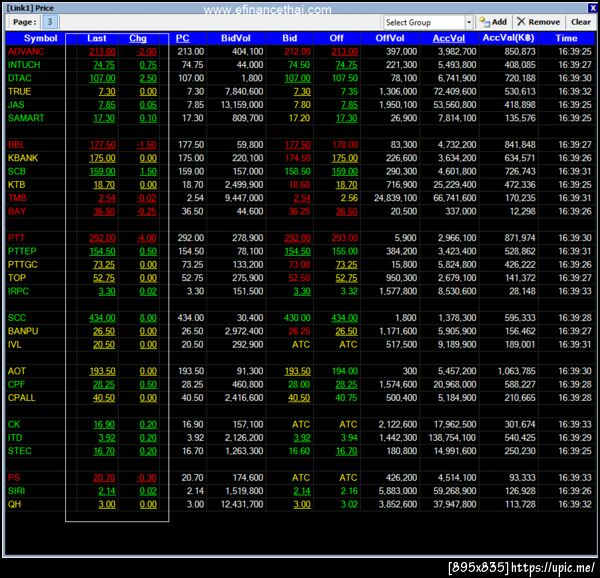Viewport: 600px width, 578px height.
Task: Click JAS bid volume 13,159,000
Action: pyautogui.click(x=242, y=105)
